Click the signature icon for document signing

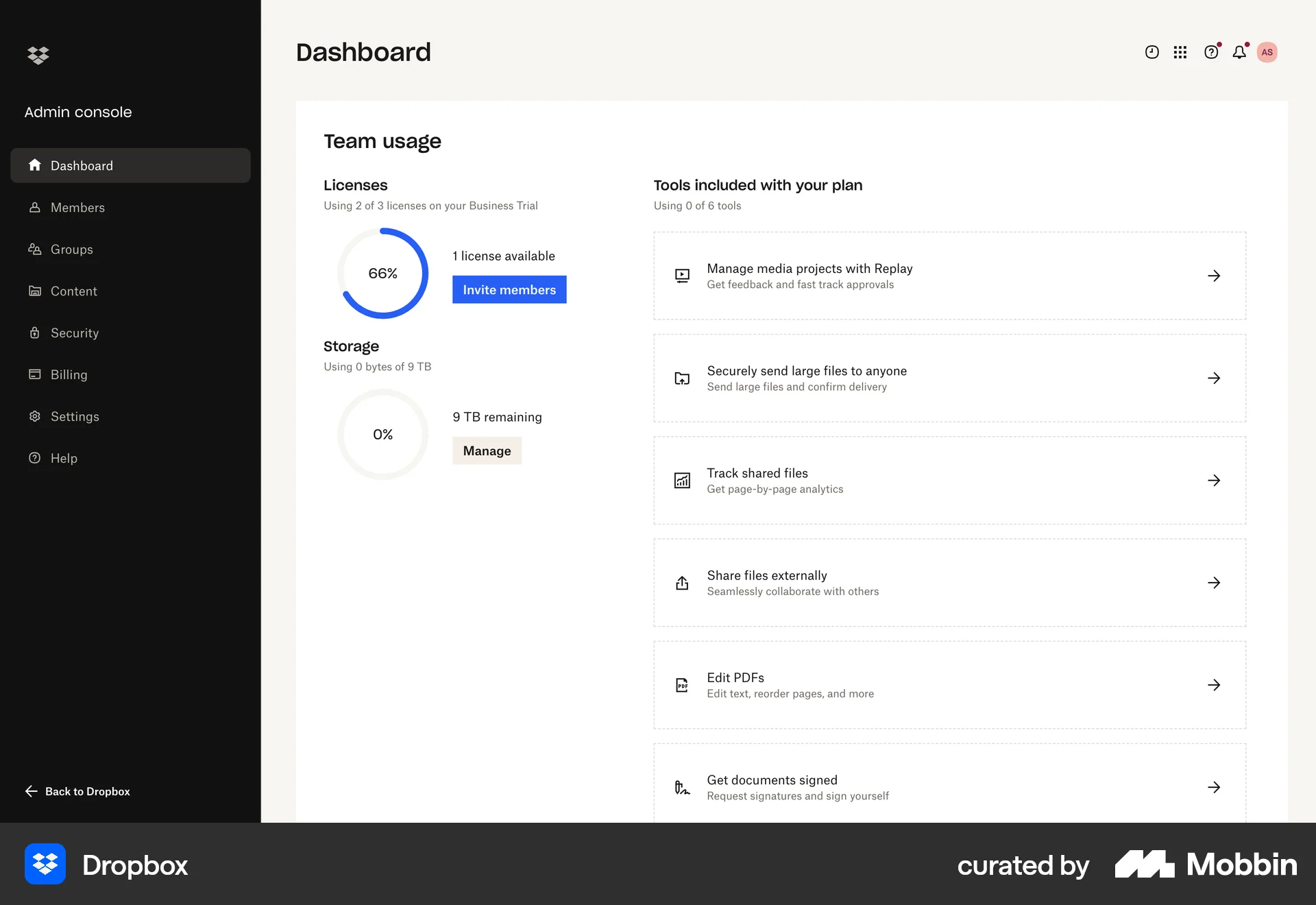682,787
